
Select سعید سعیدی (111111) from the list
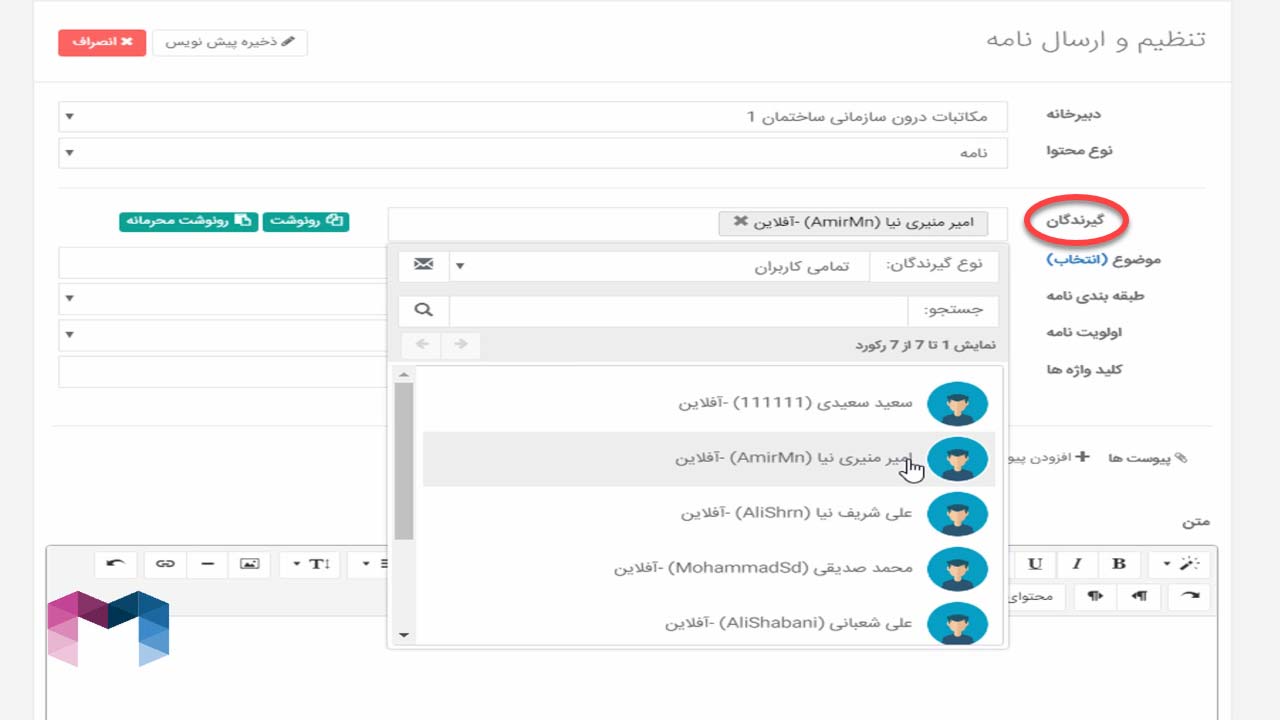[x=709, y=404]
